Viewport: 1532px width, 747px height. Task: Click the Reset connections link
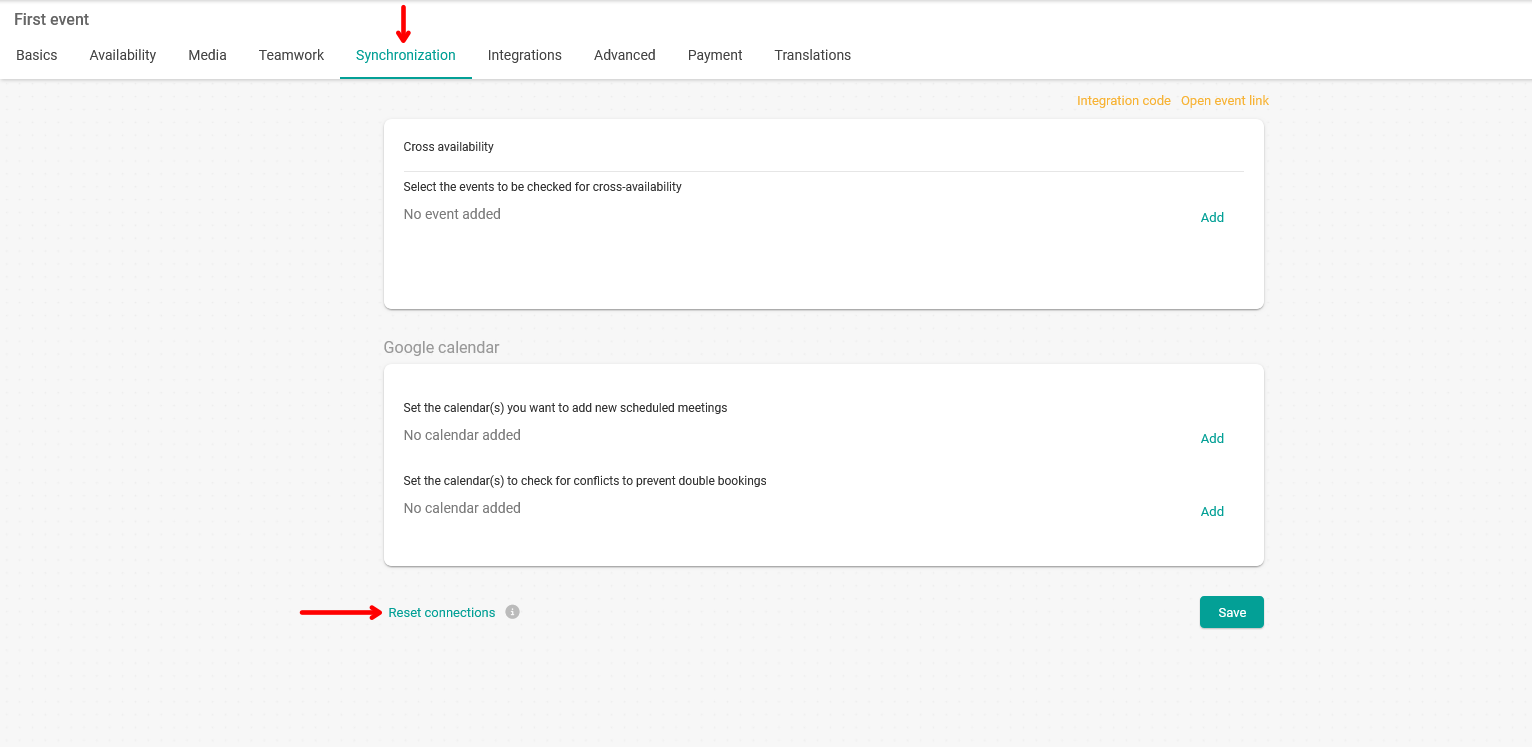[442, 613]
